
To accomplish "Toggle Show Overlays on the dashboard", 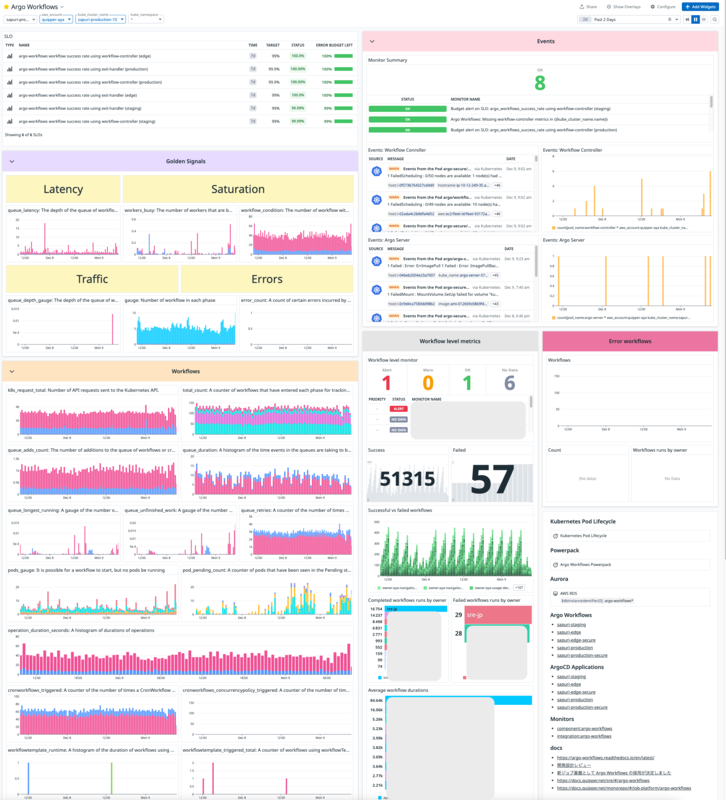I will [623, 7].
